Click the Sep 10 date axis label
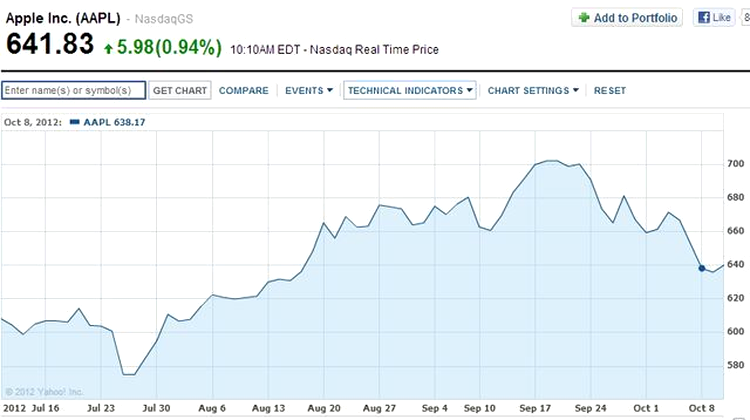 [x=480, y=409]
